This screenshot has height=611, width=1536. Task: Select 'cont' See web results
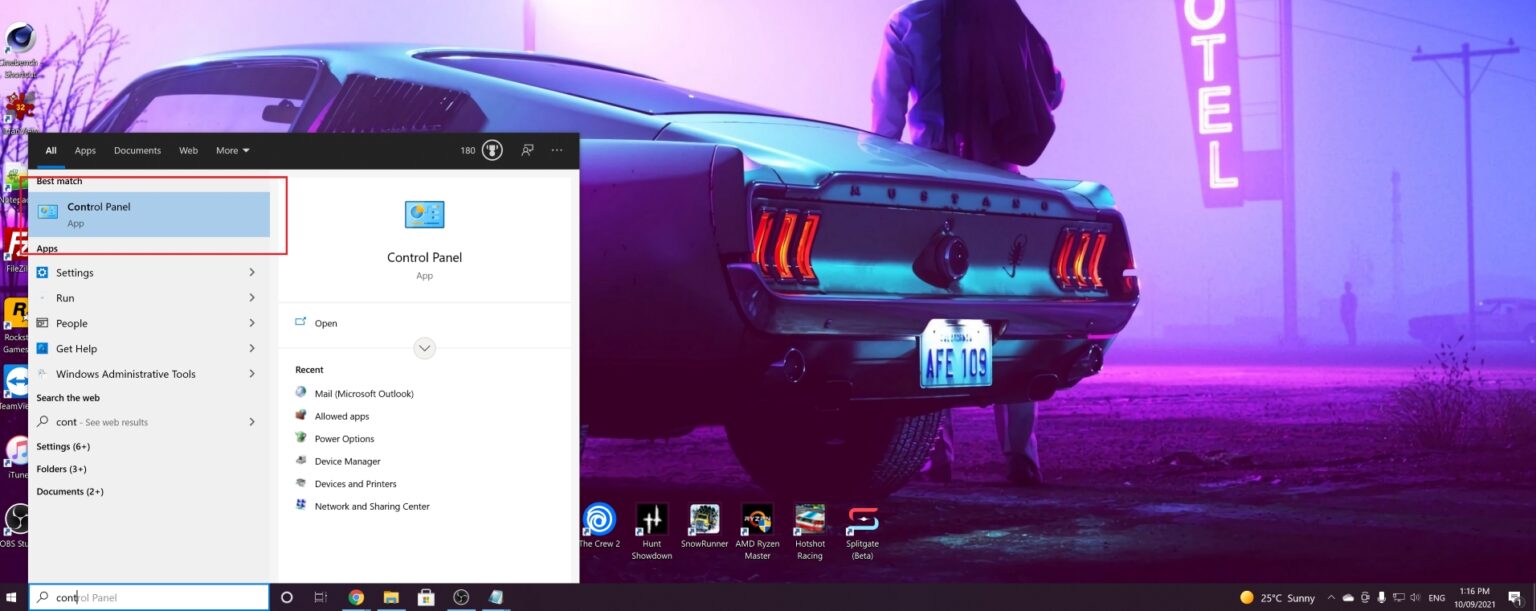pyautogui.click(x=149, y=422)
